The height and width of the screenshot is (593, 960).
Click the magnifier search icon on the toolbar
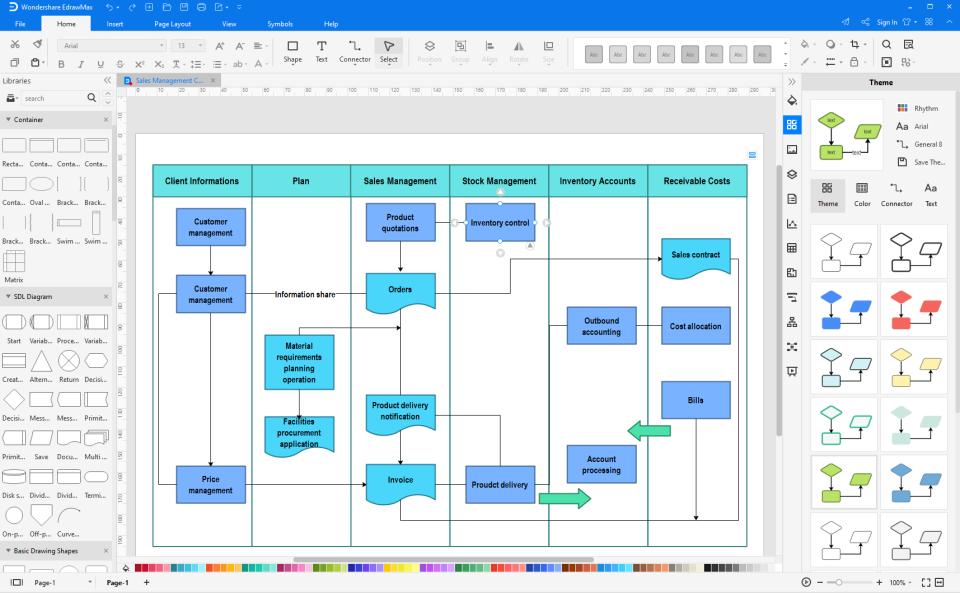point(886,45)
